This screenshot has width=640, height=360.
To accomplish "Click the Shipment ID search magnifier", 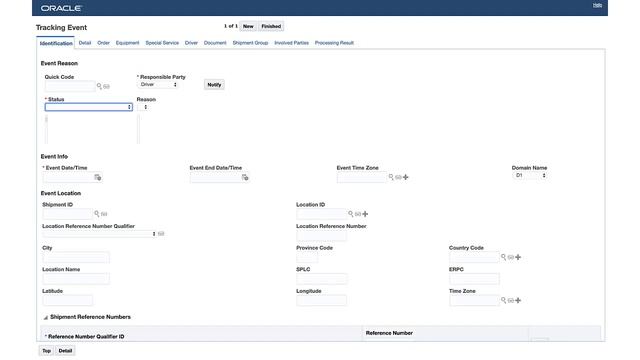I will [x=97, y=213].
